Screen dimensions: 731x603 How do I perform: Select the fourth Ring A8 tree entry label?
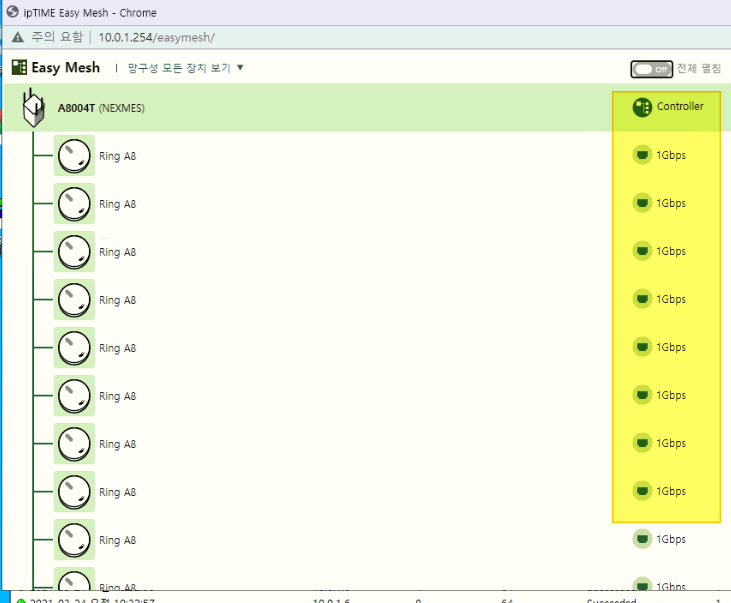coord(117,300)
